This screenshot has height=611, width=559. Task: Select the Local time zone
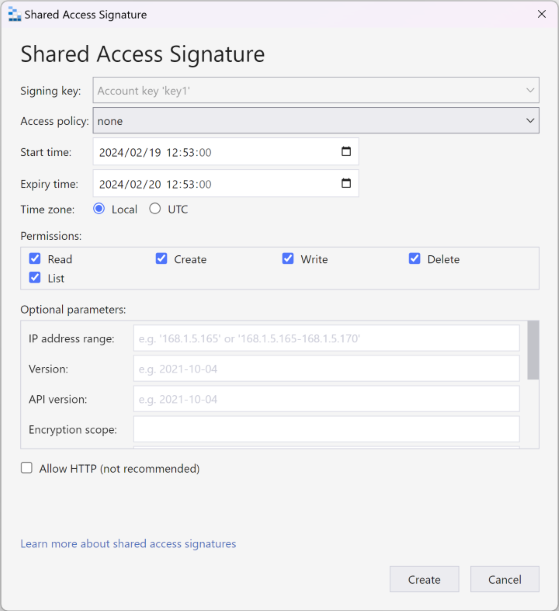pyautogui.click(x=99, y=209)
